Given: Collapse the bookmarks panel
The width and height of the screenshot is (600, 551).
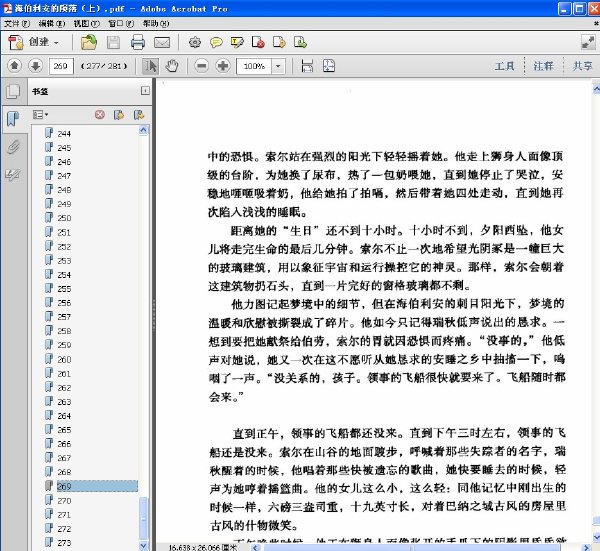Looking at the screenshot, I should [x=145, y=91].
